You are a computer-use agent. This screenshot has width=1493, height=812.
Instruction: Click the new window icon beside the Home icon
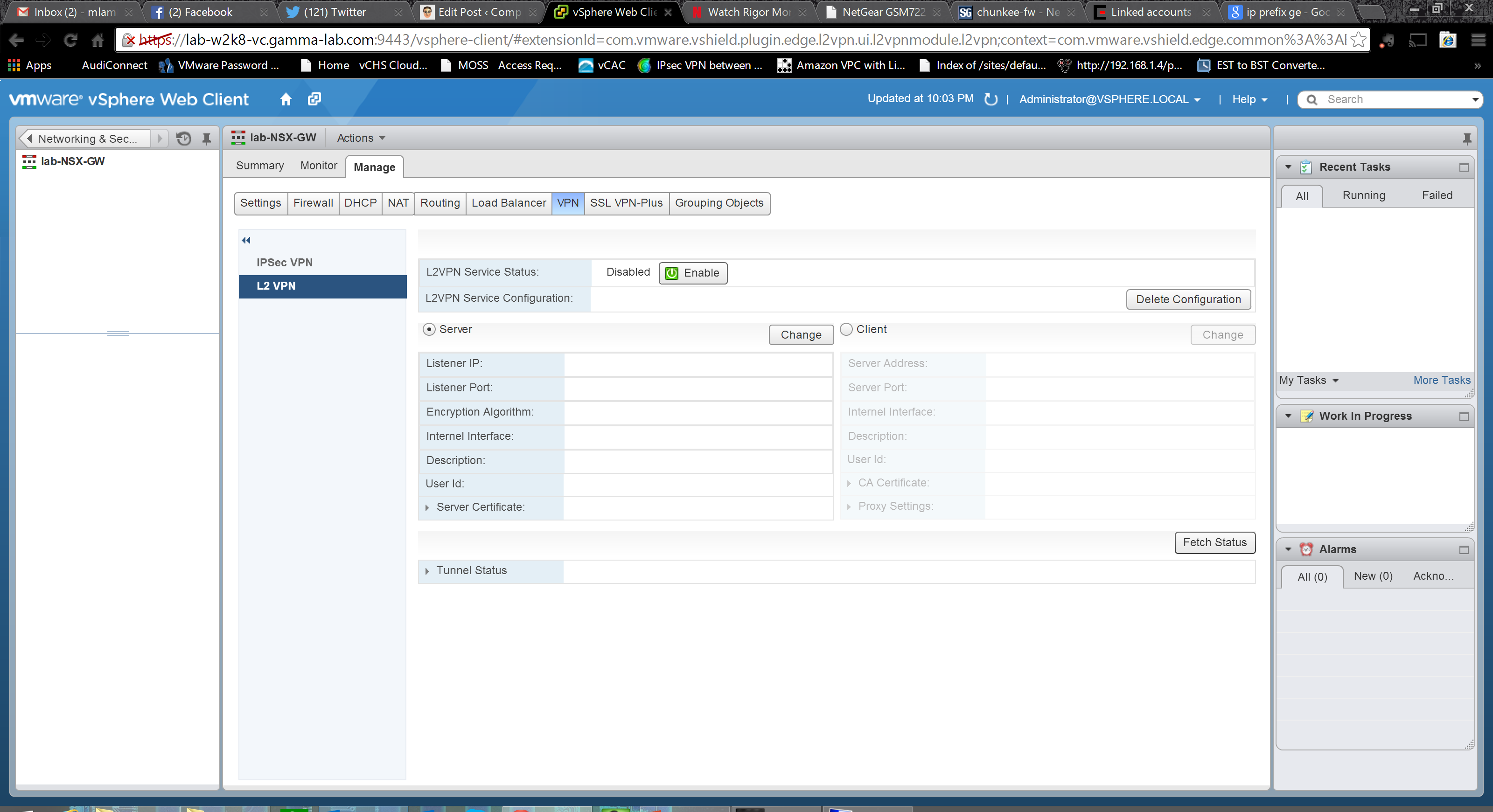(314, 99)
